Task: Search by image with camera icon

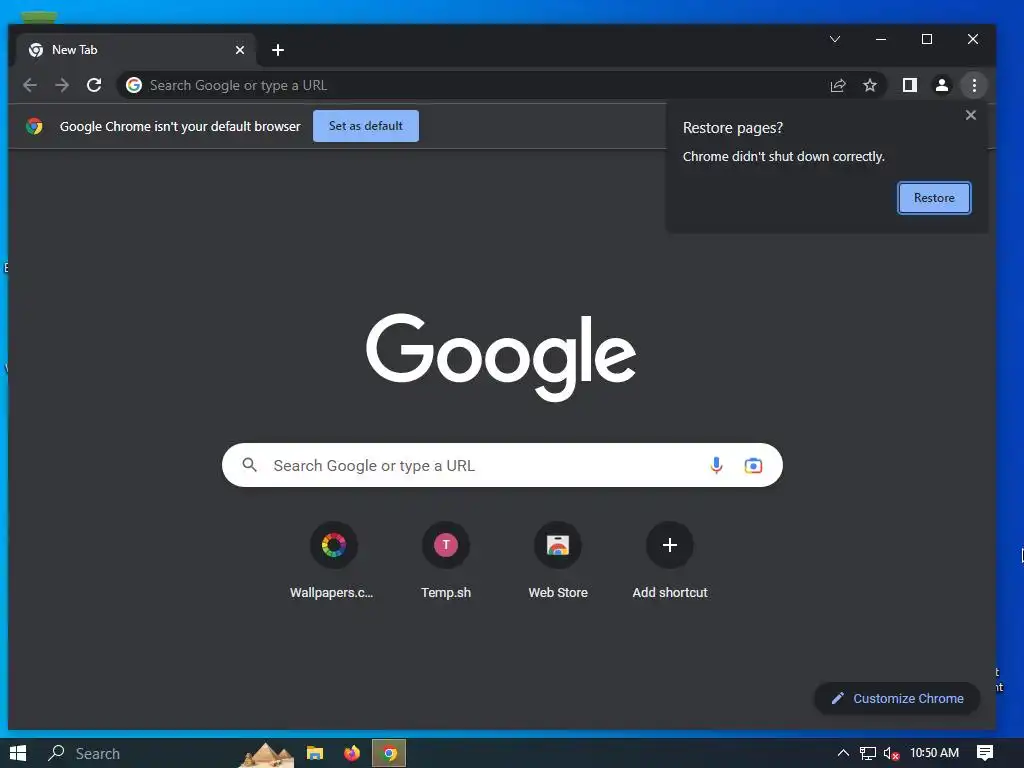Action: [x=753, y=466]
